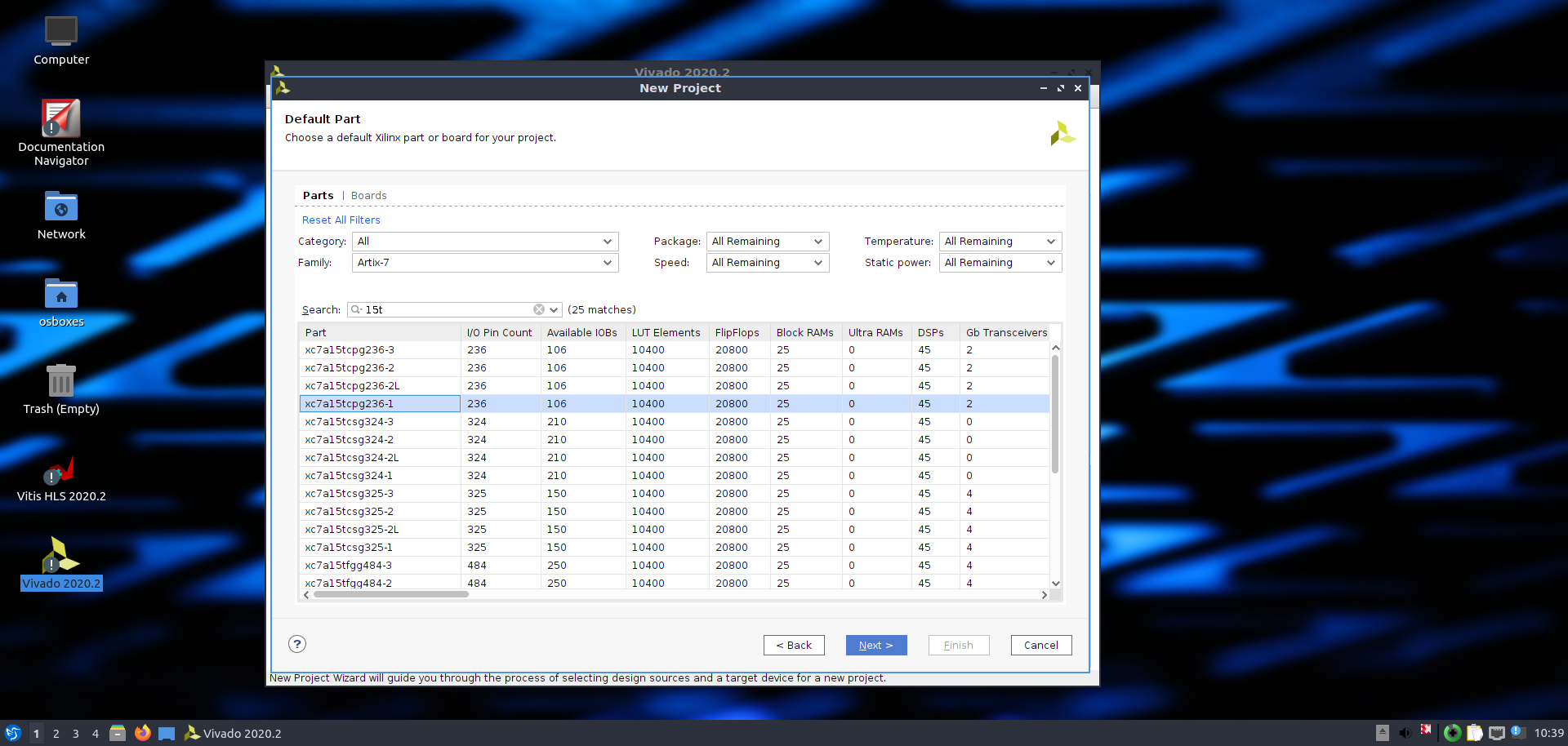Click the Vivado logo in the dialog header
Screen dimensions: 1568x746
tap(1062, 134)
